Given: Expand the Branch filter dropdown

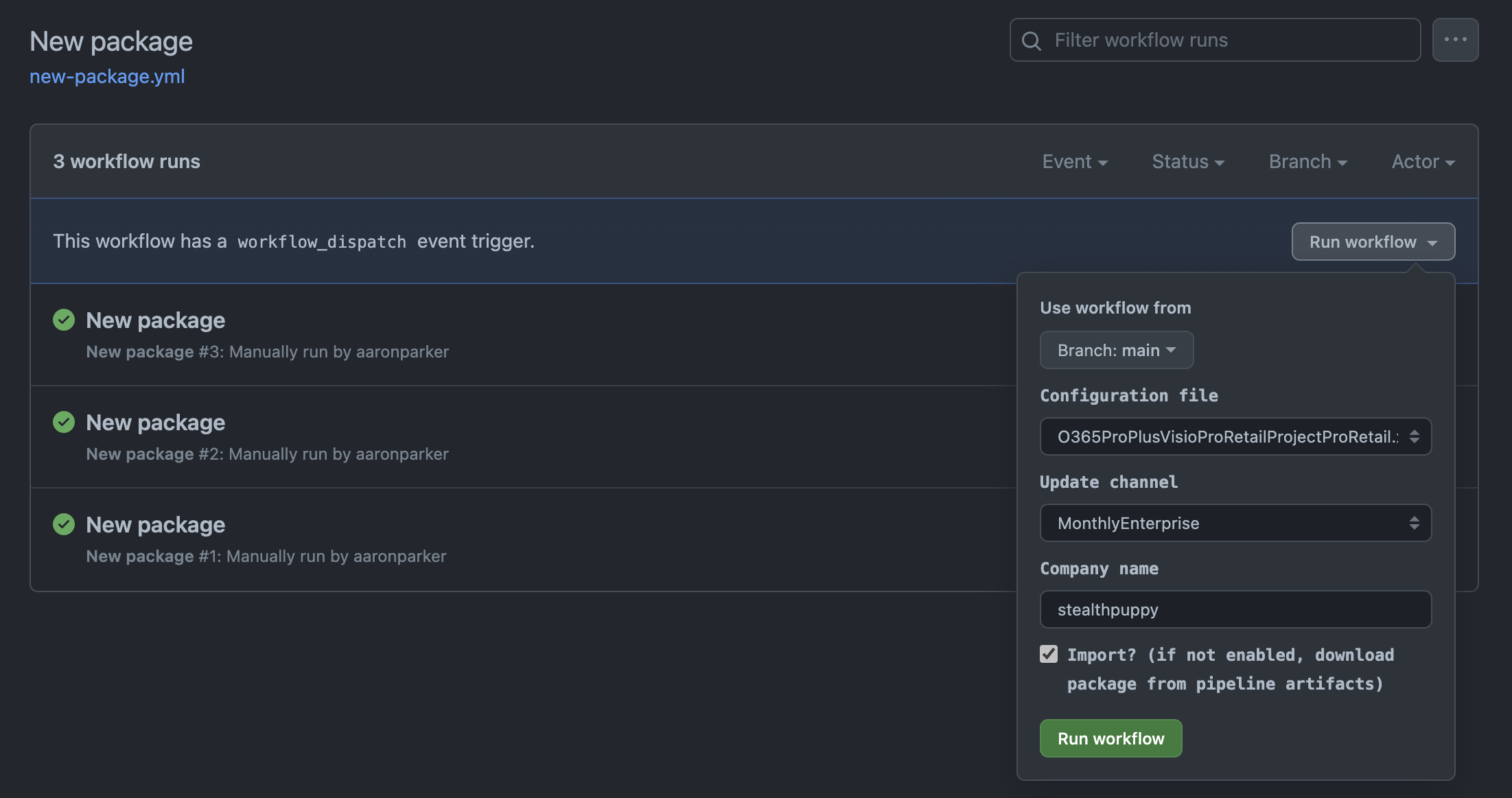Looking at the screenshot, I should 1307,162.
